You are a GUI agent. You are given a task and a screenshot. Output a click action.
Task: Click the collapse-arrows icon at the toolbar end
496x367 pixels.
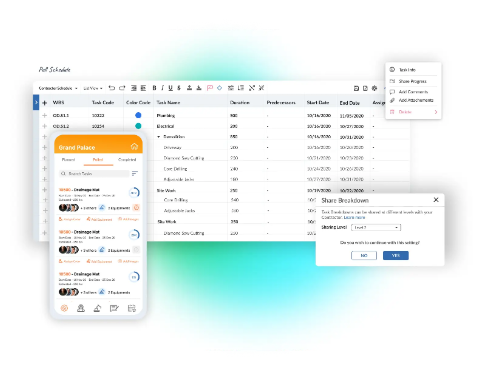point(261,88)
